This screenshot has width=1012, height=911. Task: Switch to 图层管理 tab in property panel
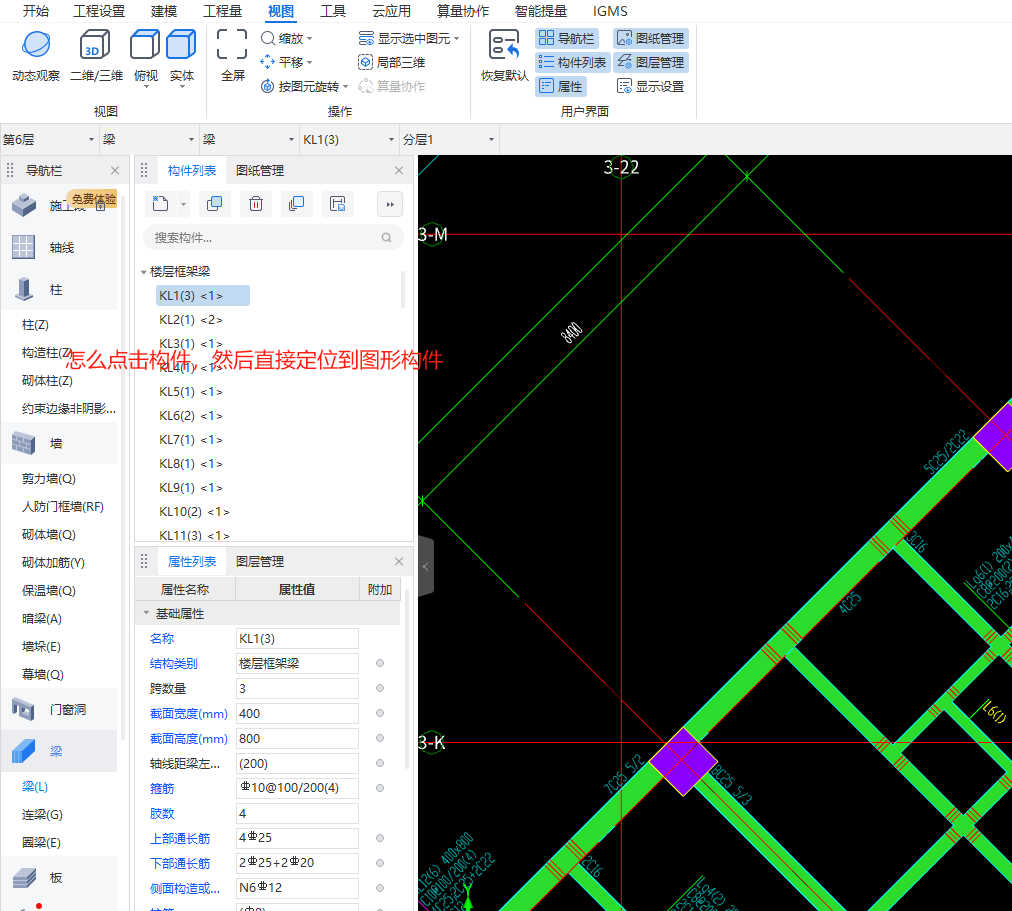coord(260,561)
